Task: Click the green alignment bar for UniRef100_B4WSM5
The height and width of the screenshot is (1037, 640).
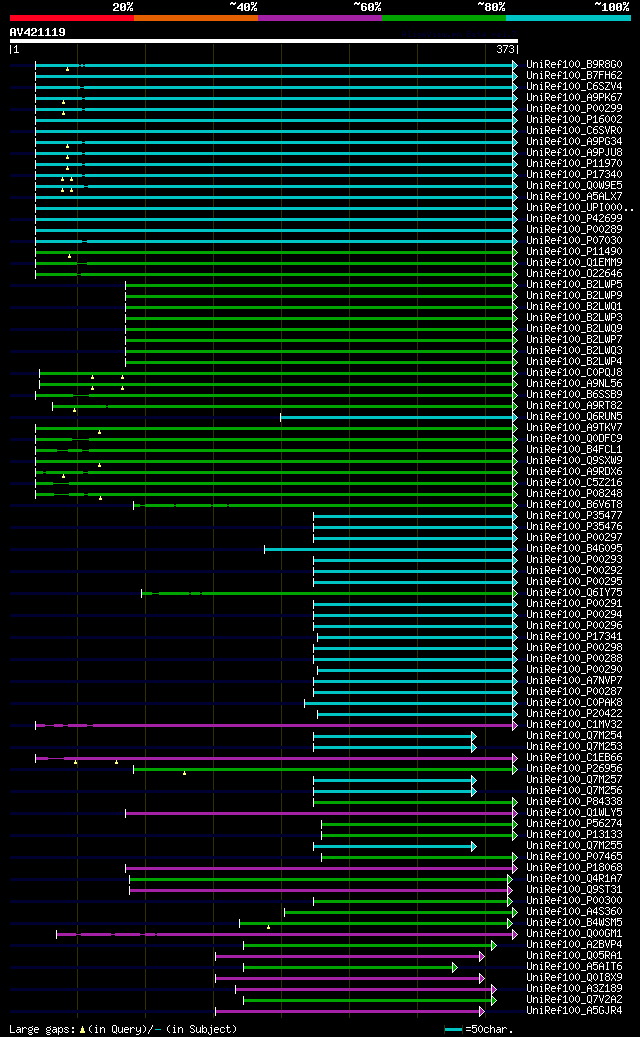Action: [x=376, y=922]
